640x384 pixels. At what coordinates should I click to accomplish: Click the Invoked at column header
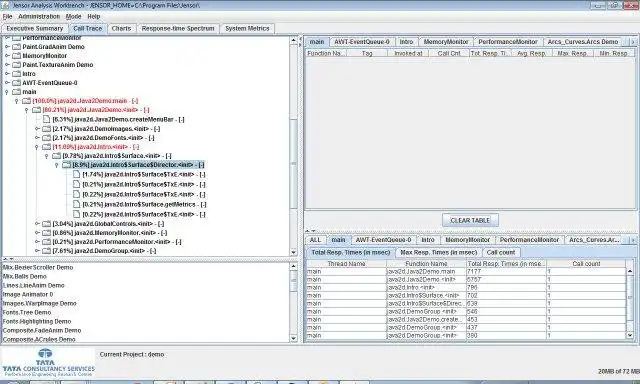408,53
